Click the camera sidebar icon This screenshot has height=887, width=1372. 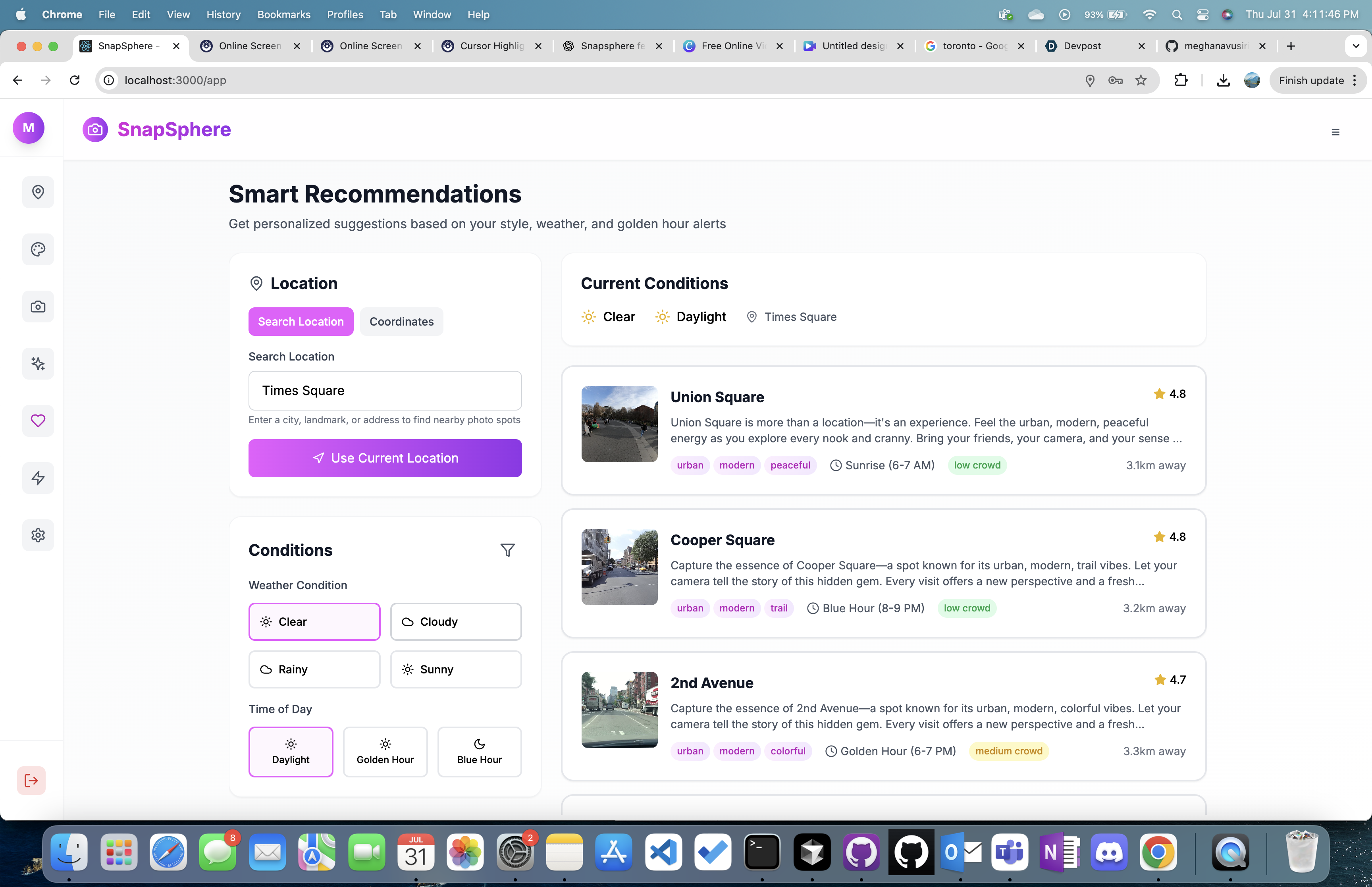tap(38, 307)
